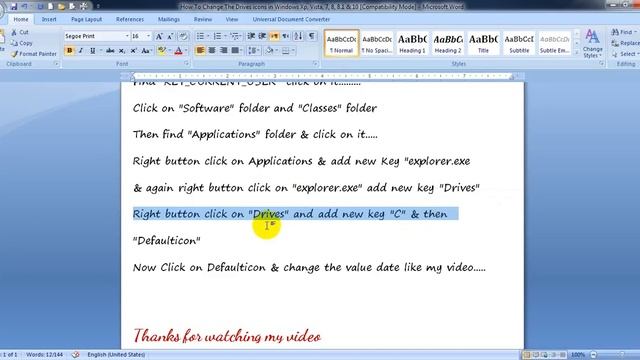
Task: Open the font name dropdown
Action: (127, 36)
